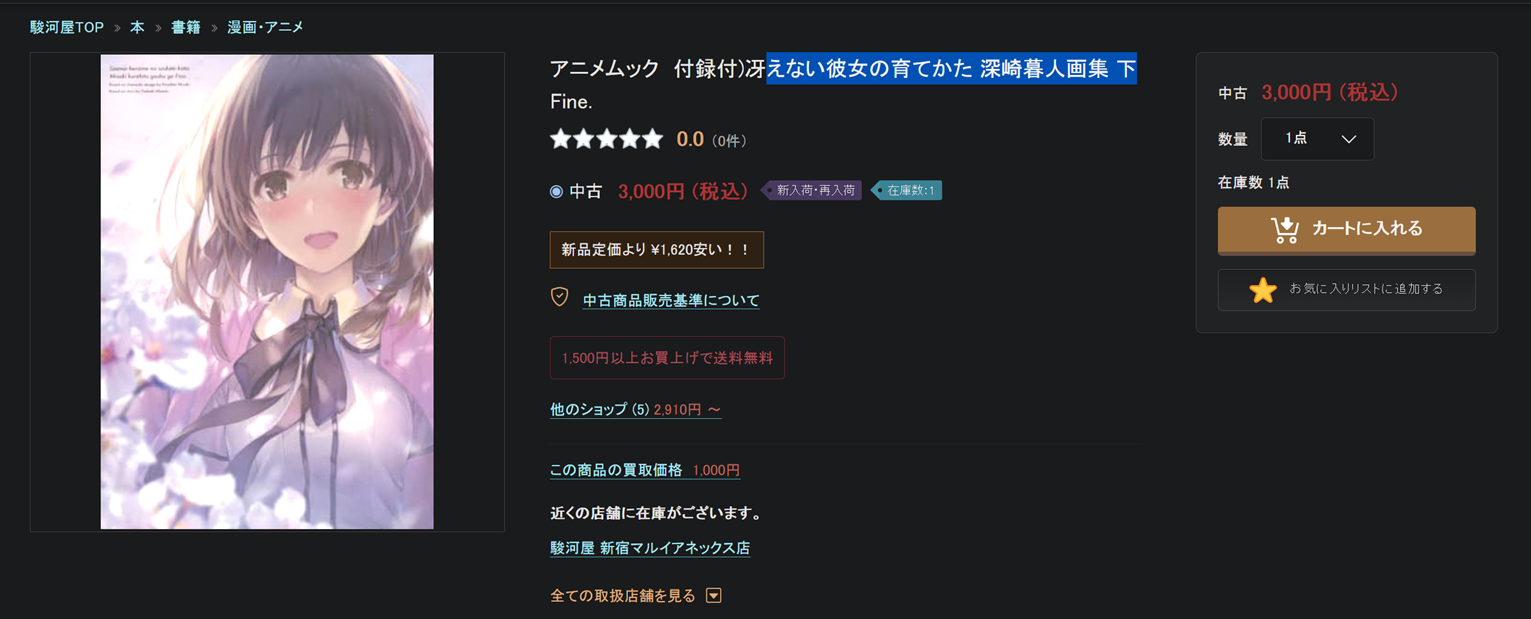Open the 本 breadcrumb category
The height and width of the screenshot is (619, 1531).
[137, 27]
